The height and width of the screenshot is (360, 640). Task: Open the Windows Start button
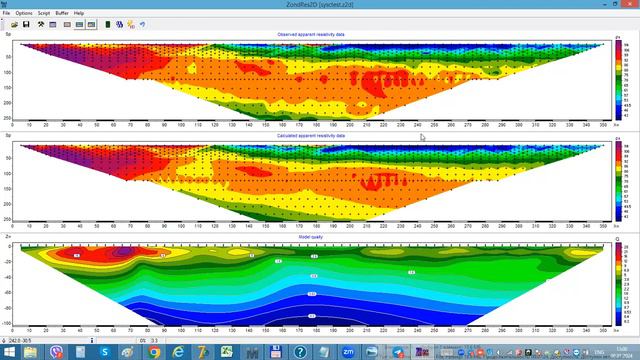[9, 352]
